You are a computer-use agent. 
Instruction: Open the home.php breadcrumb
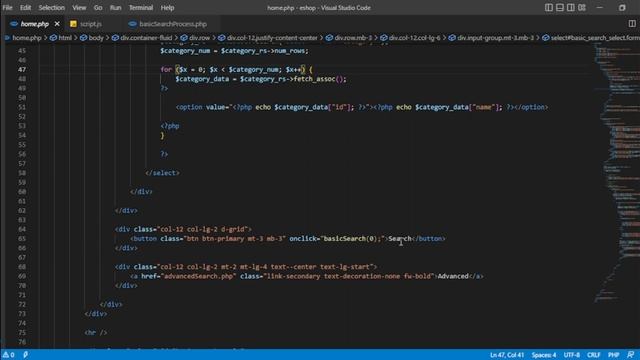pyautogui.click(x=24, y=38)
